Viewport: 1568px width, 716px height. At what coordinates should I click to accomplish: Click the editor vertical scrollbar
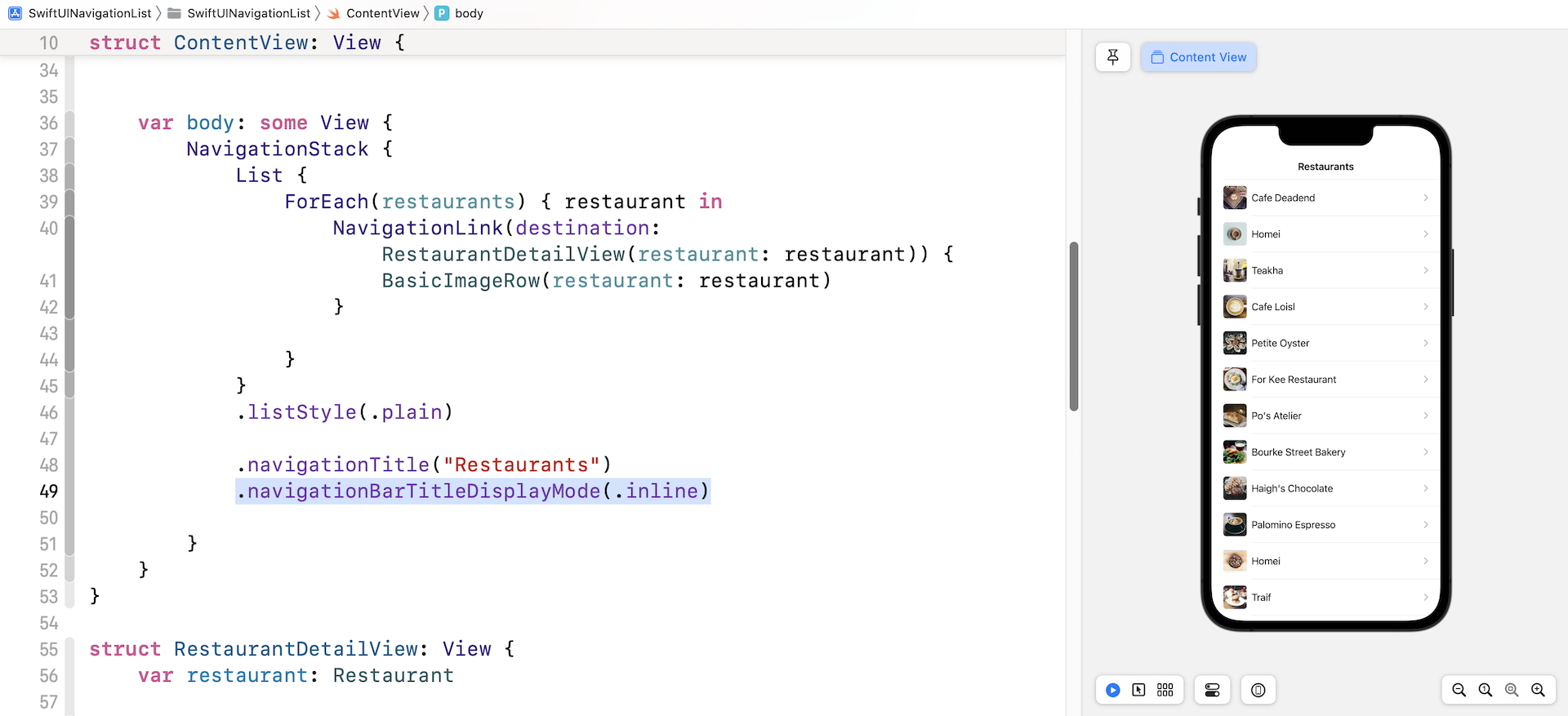pyautogui.click(x=1074, y=327)
